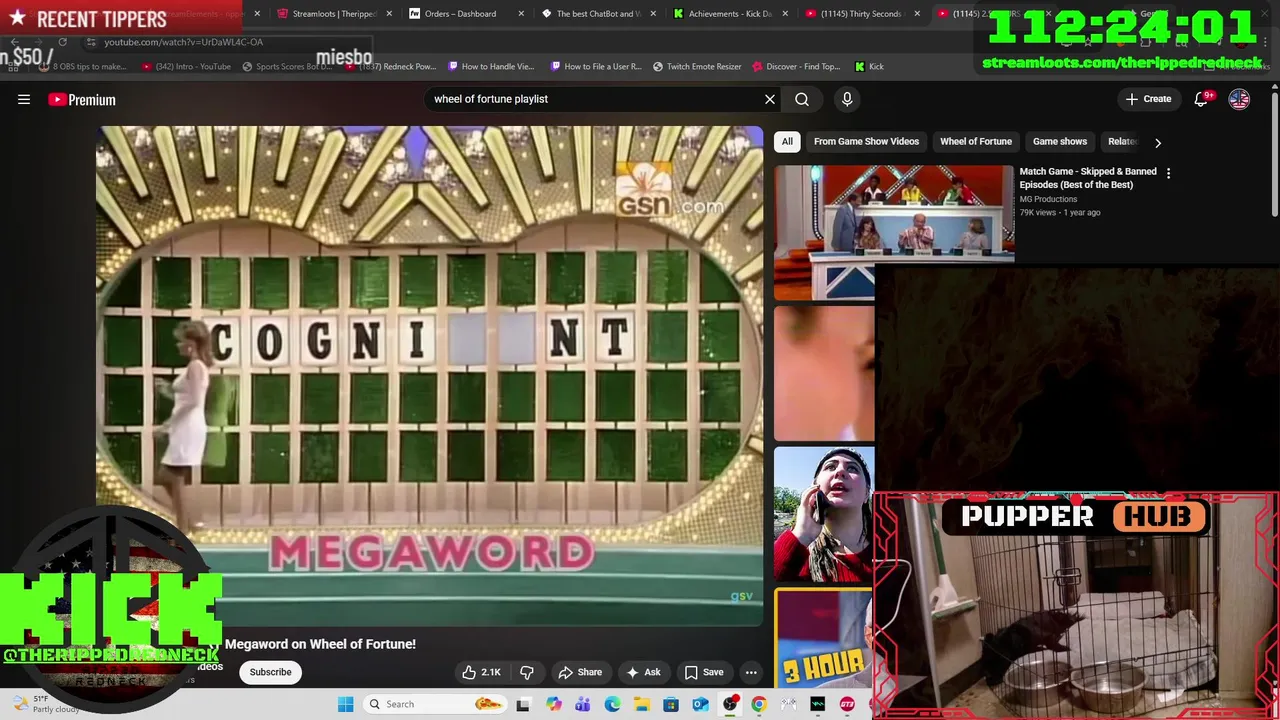Screen dimensions: 1280x720
Task: Open MG Productions channel link
Action: point(1048,199)
